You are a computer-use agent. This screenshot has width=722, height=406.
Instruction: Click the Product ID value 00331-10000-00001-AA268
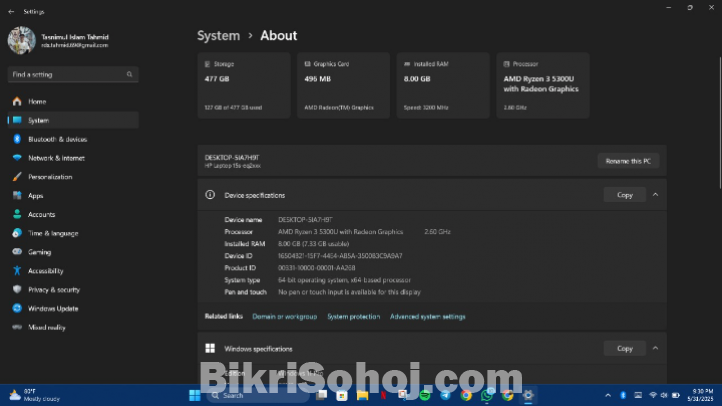316,268
